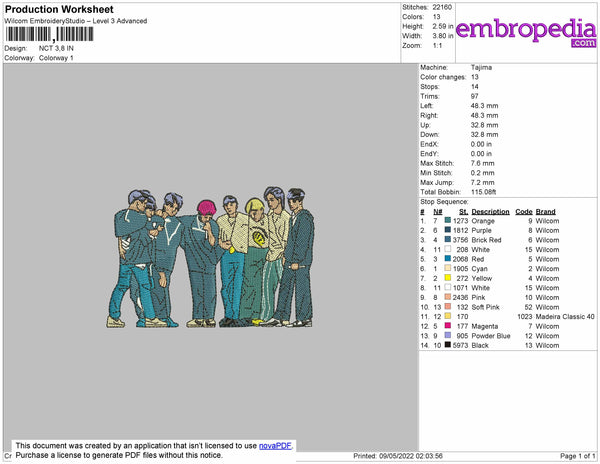Click the machine value 'Tajima'
Viewport: 600px width, 464px height.
(481, 67)
